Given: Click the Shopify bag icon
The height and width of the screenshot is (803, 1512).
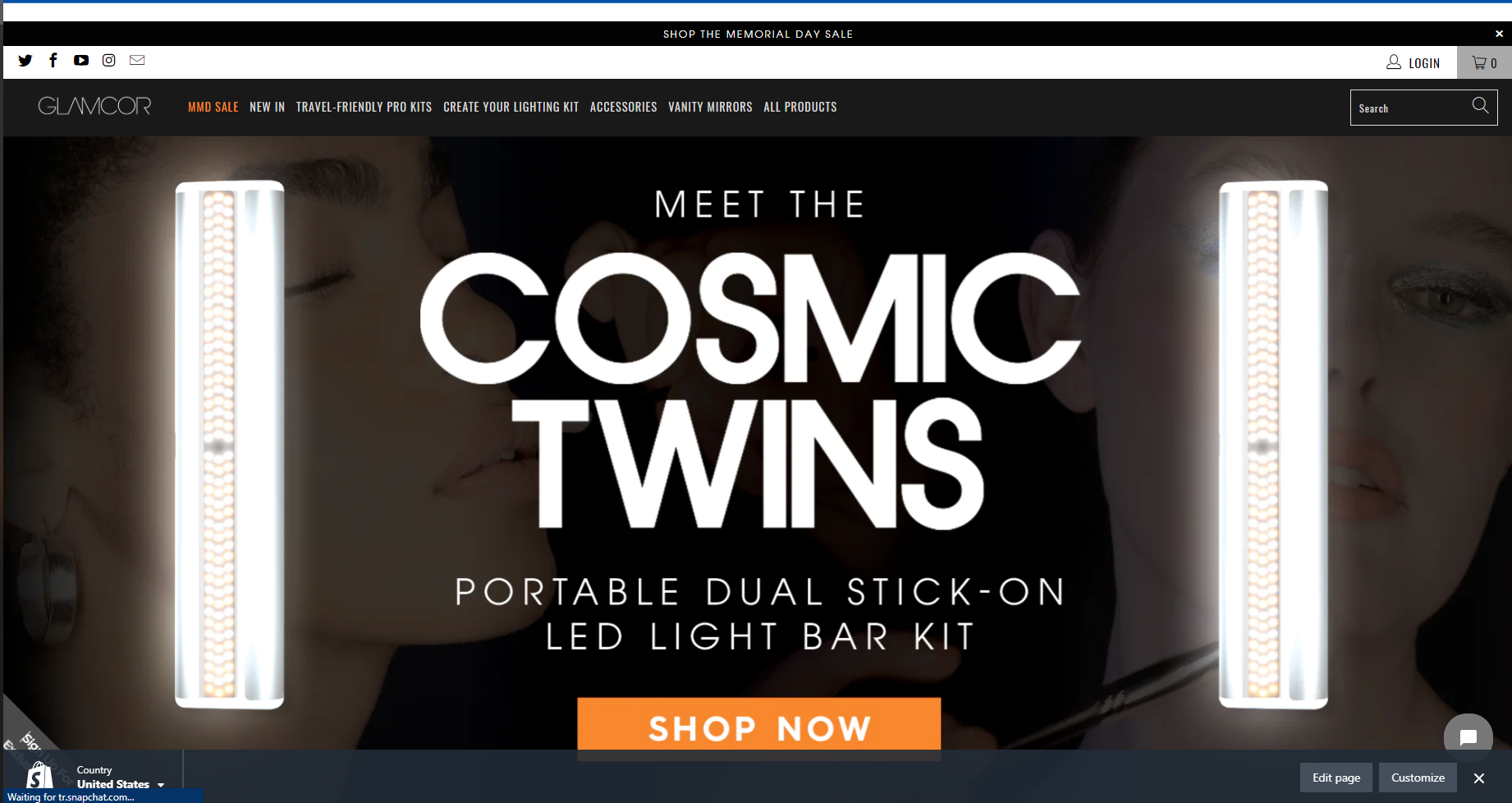Looking at the screenshot, I should [39, 775].
